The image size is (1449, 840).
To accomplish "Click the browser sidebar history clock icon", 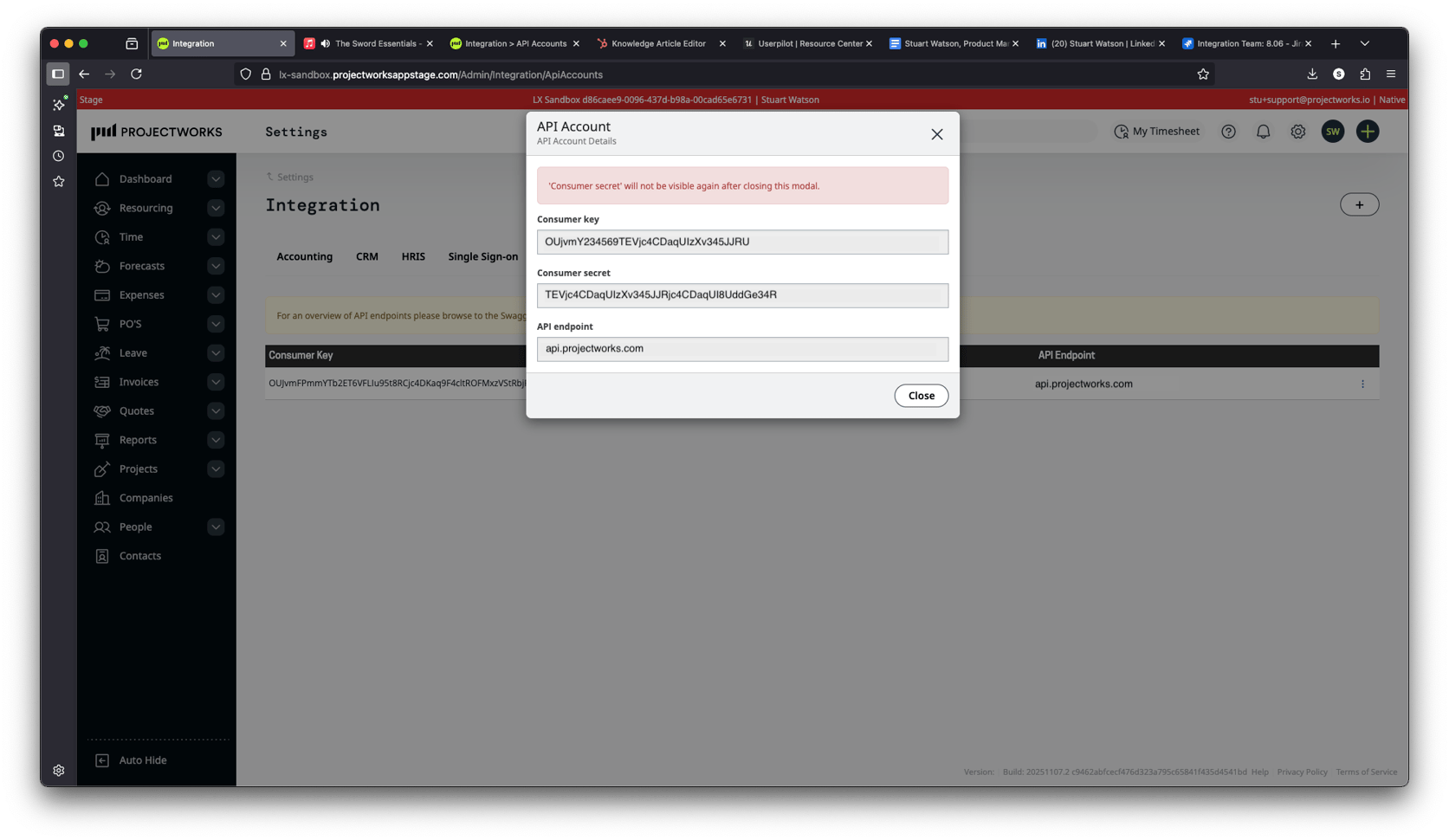I will (x=59, y=156).
